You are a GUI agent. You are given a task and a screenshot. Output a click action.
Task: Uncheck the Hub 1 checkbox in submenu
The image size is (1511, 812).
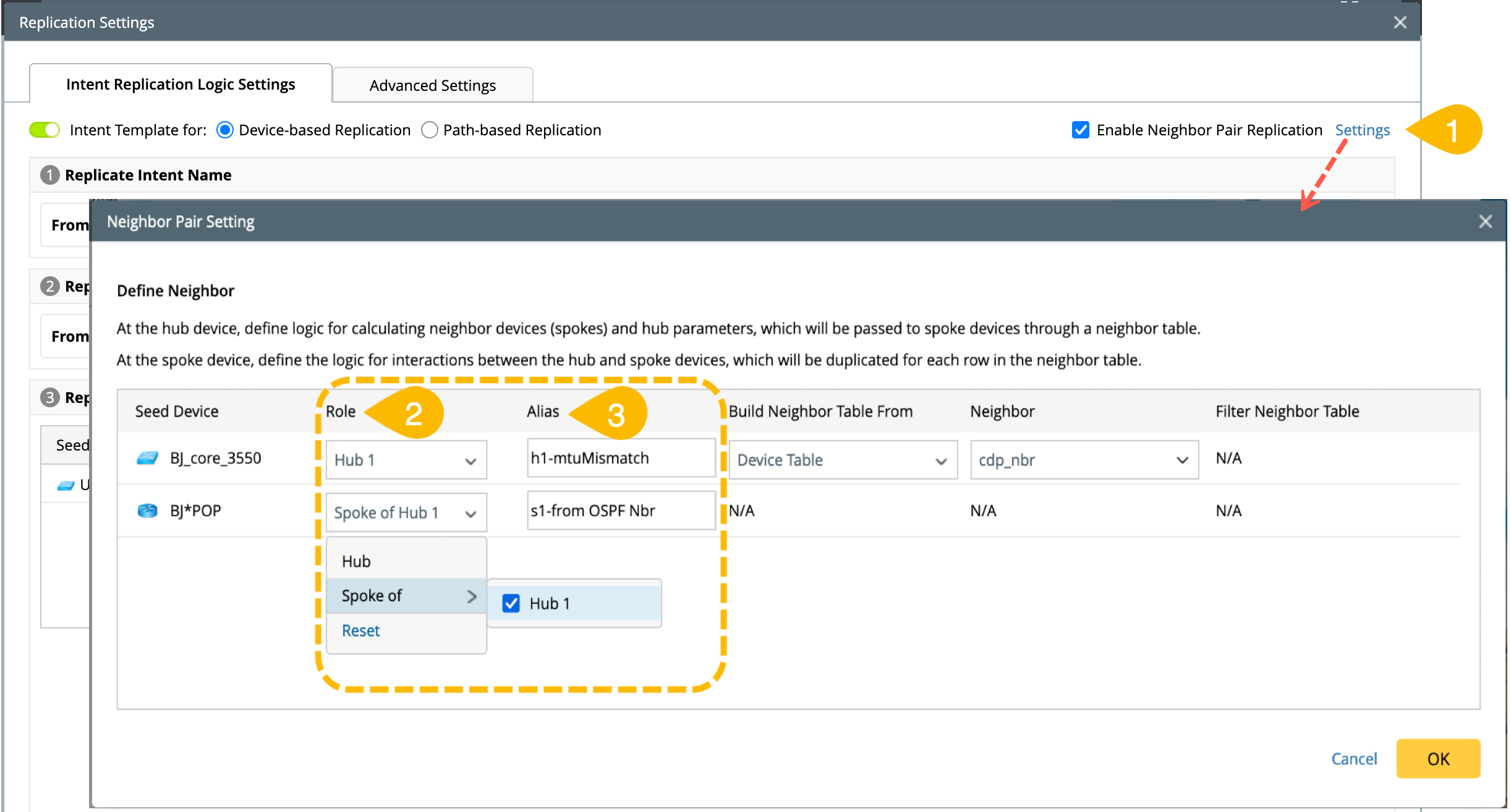(x=511, y=603)
